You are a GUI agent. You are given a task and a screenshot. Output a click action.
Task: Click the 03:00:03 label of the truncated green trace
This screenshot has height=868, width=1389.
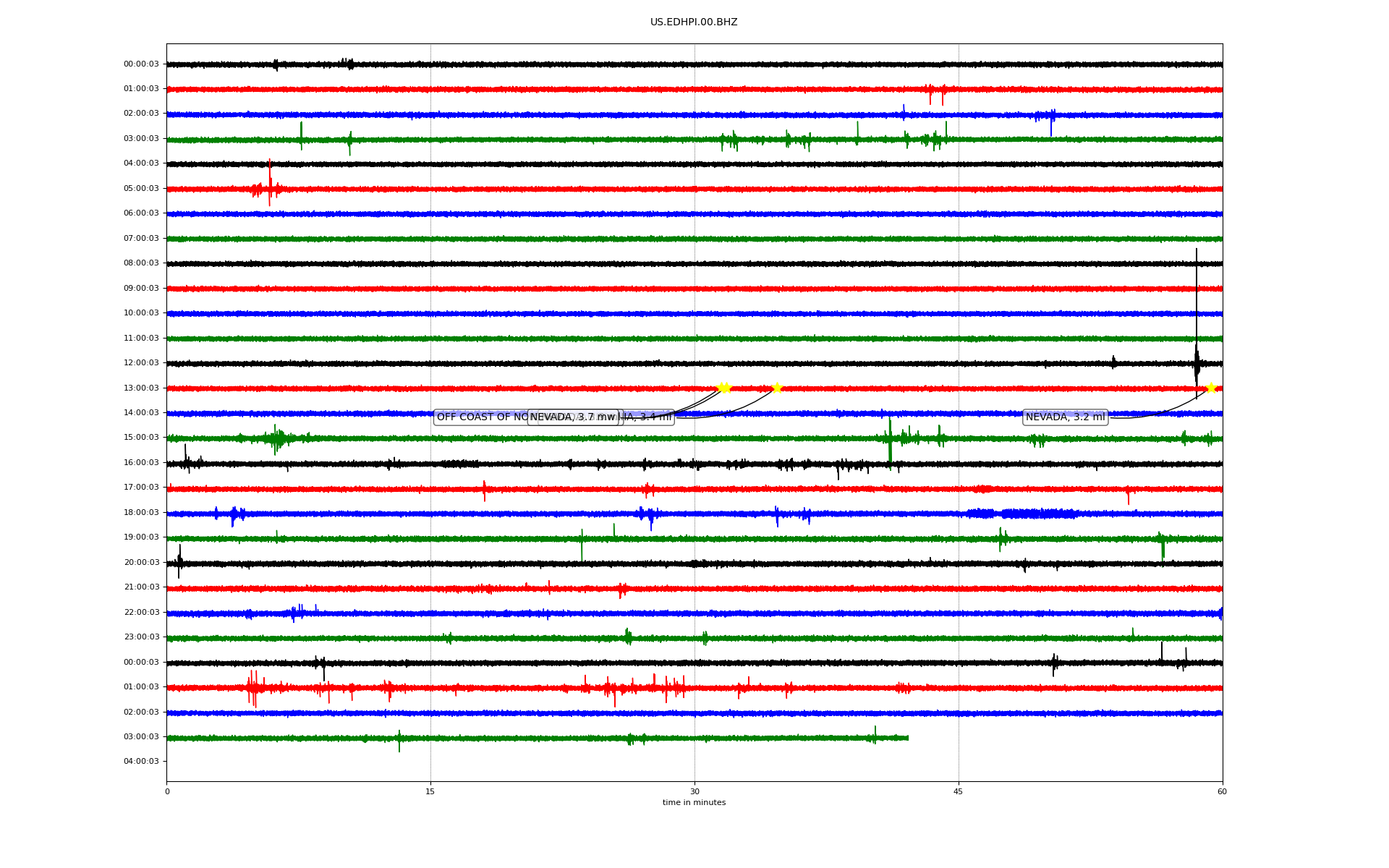[141, 737]
